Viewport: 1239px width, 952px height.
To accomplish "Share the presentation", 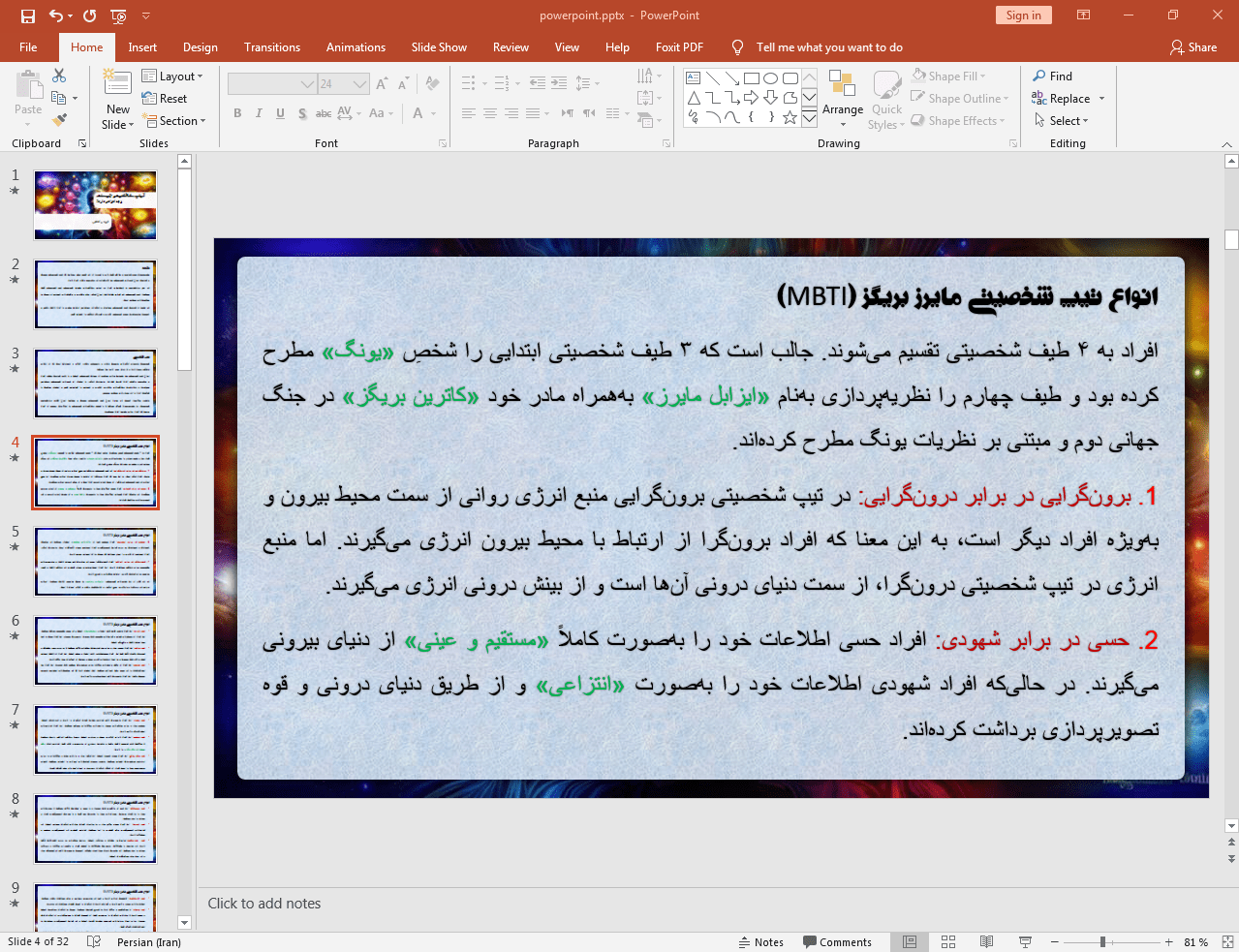I will [x=1193, y=46].
